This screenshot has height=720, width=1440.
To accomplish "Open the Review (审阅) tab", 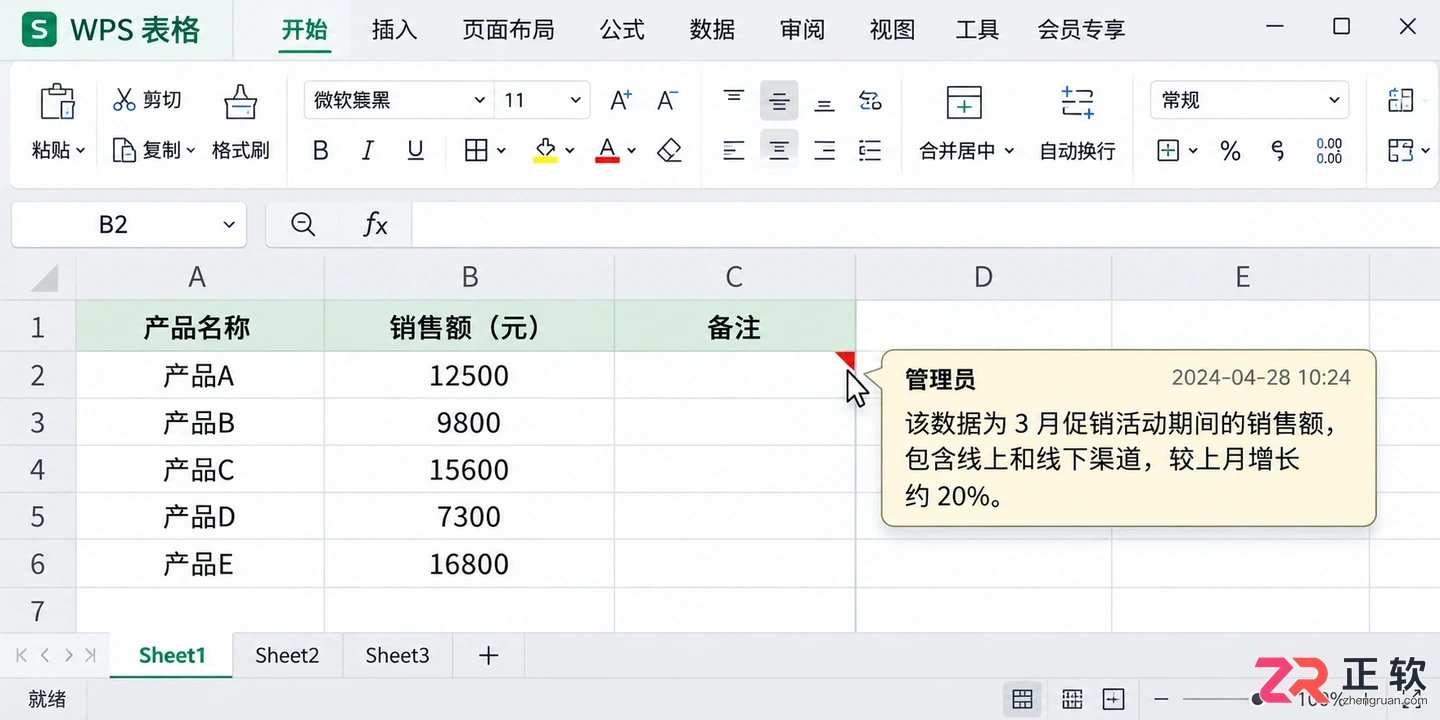I will tap(802, 30).
